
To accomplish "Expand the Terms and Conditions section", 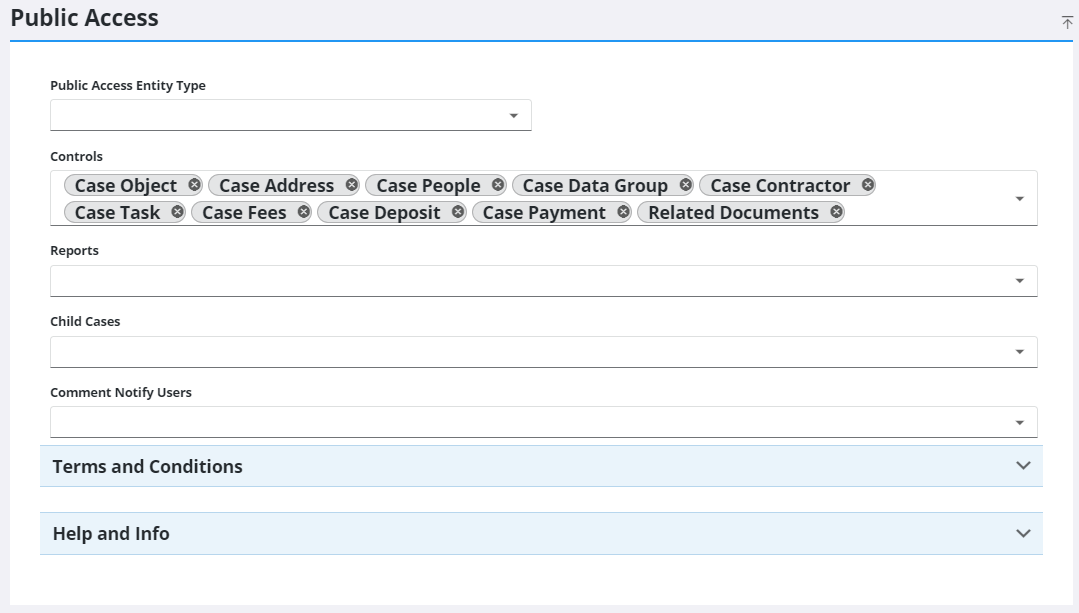I will pyautogui.click(x=1021, y=466).
